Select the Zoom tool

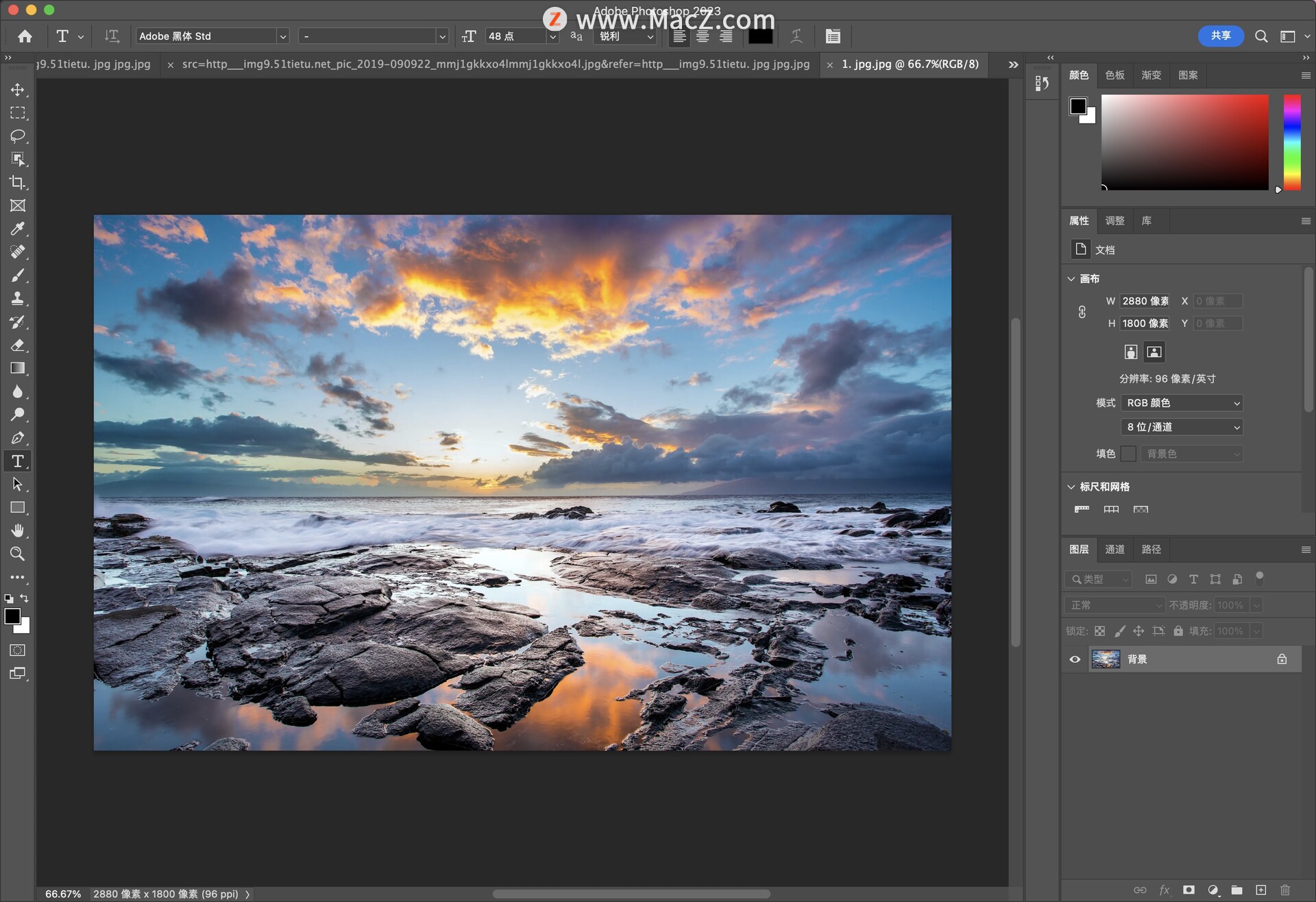pos(18,554)
